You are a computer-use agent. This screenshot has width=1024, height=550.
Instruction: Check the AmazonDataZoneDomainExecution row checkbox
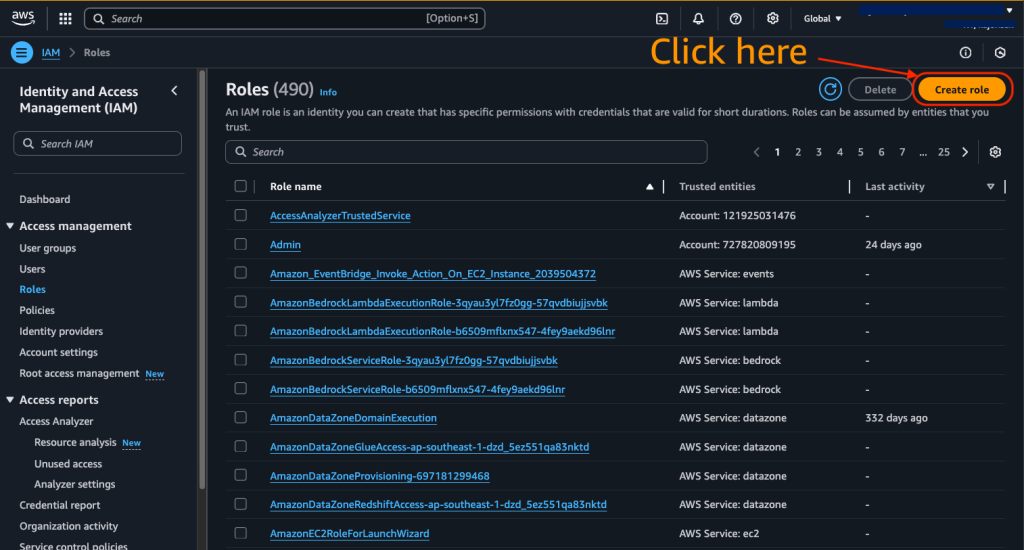click(x=240, y=417)
